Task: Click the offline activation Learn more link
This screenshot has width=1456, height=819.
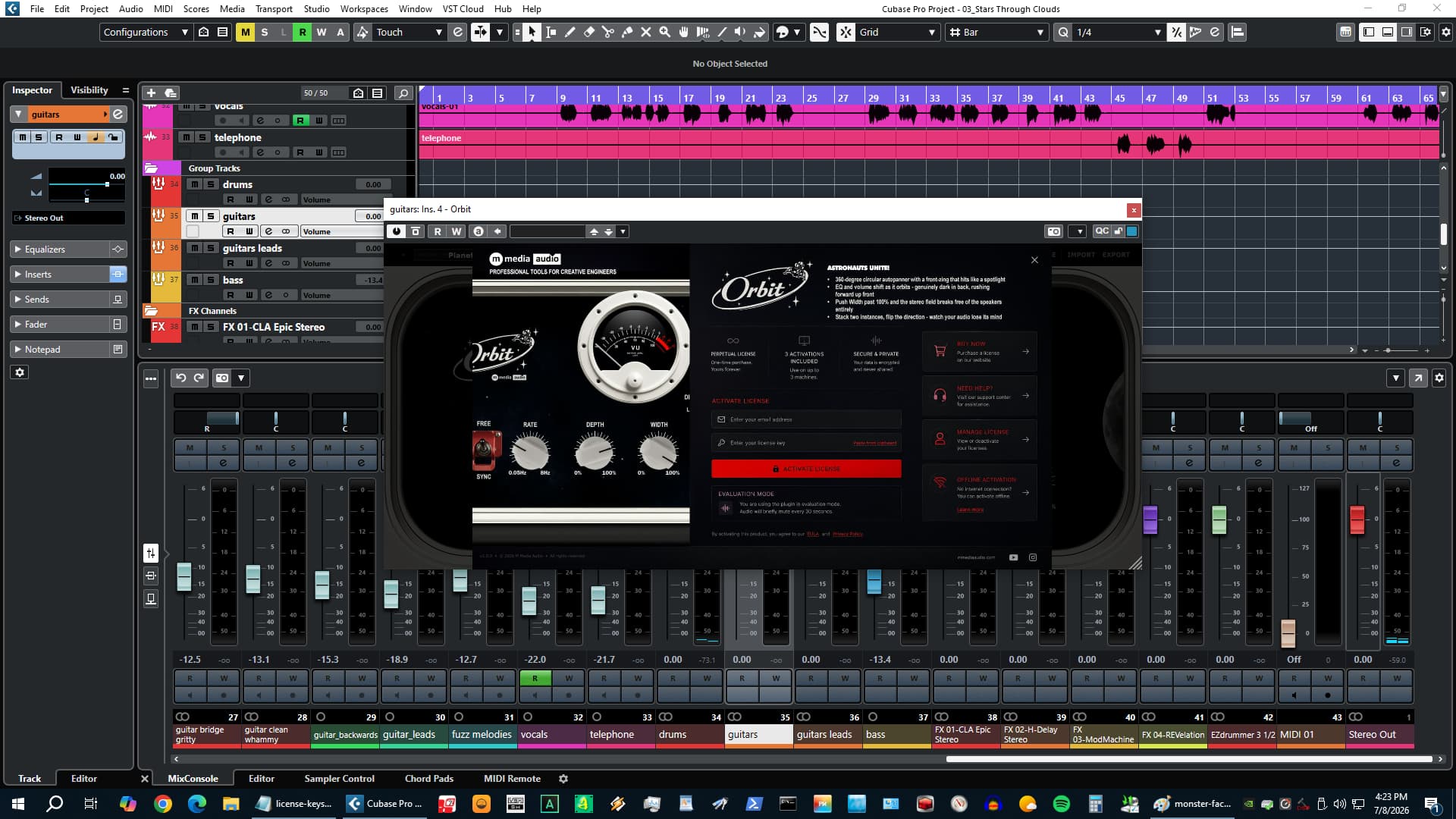Action: point(970,510)
